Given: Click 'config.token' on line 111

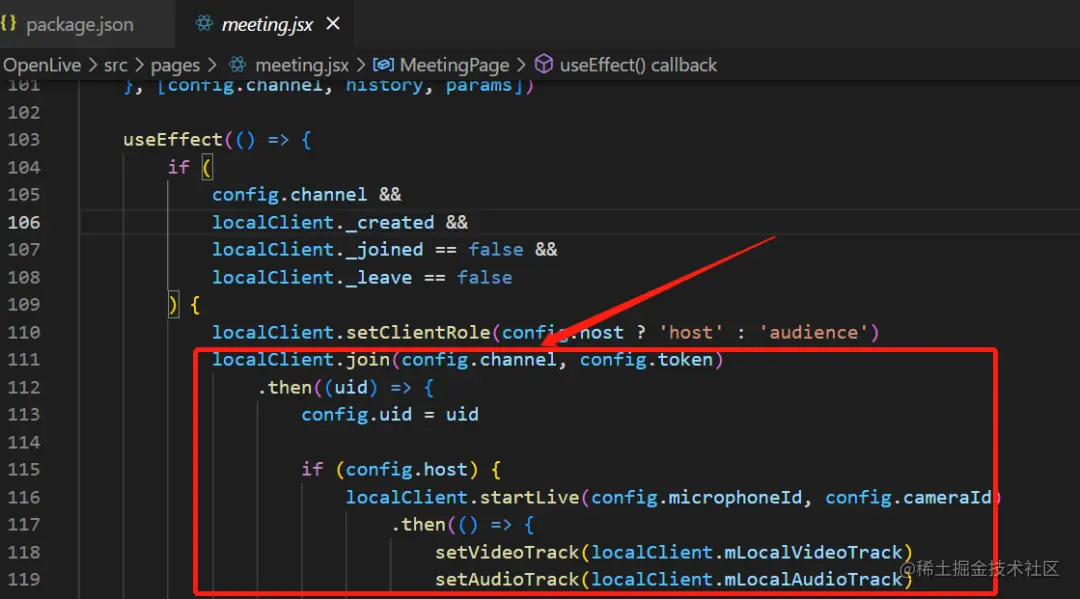Looking at the screenshot, I should point(646,359).
